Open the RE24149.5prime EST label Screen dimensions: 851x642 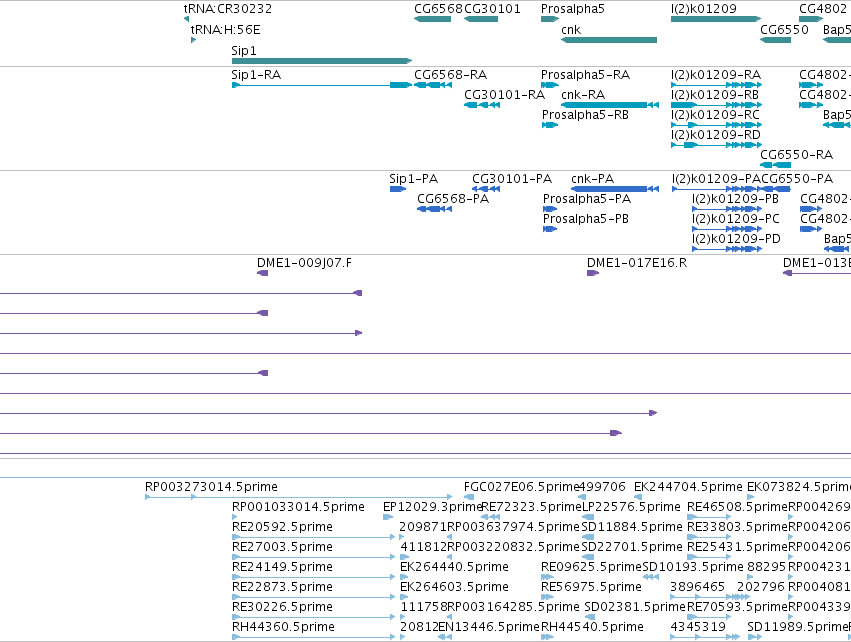(x=282, y=567)
